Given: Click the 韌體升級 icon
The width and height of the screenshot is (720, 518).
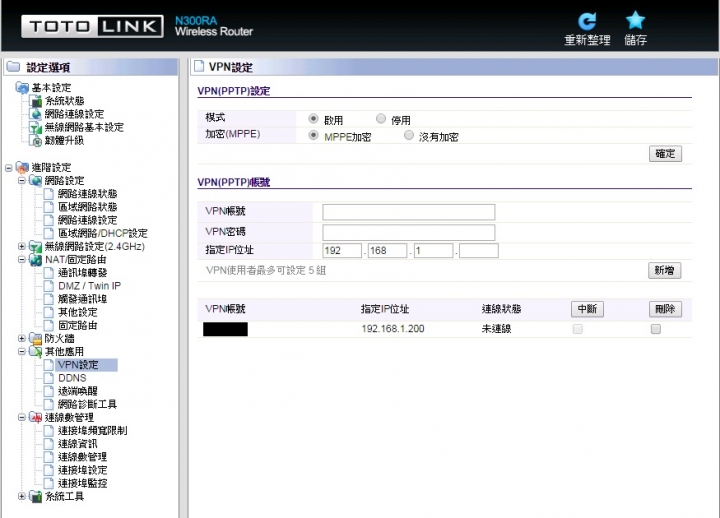Looking at the screenshot, I should 36,141.
